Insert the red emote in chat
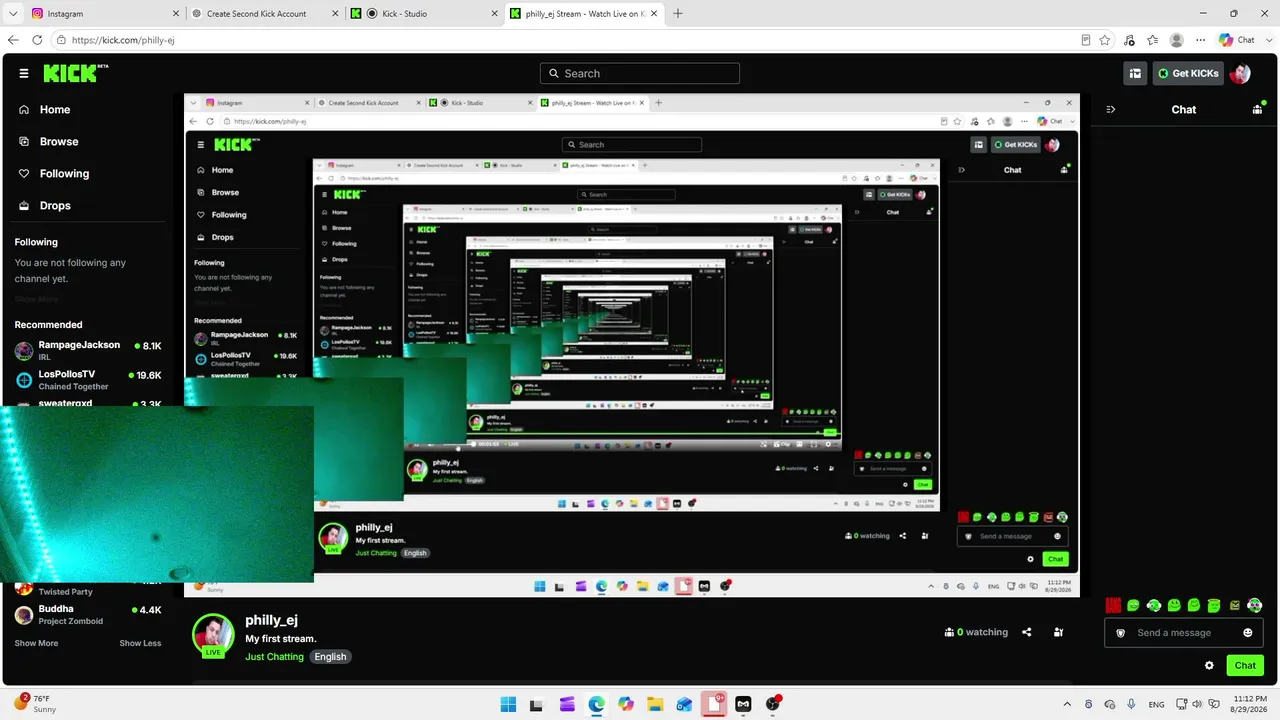This screenshot has width=1280, height=720. (1113, 605)
